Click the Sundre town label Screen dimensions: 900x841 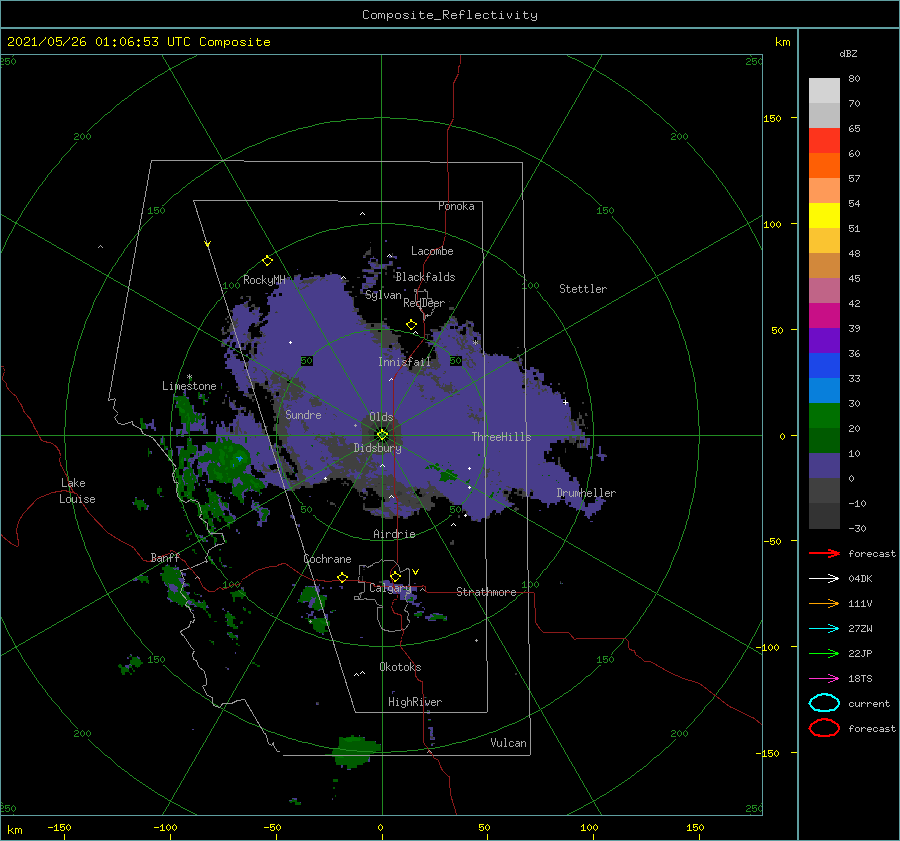(x=303, y=415)
